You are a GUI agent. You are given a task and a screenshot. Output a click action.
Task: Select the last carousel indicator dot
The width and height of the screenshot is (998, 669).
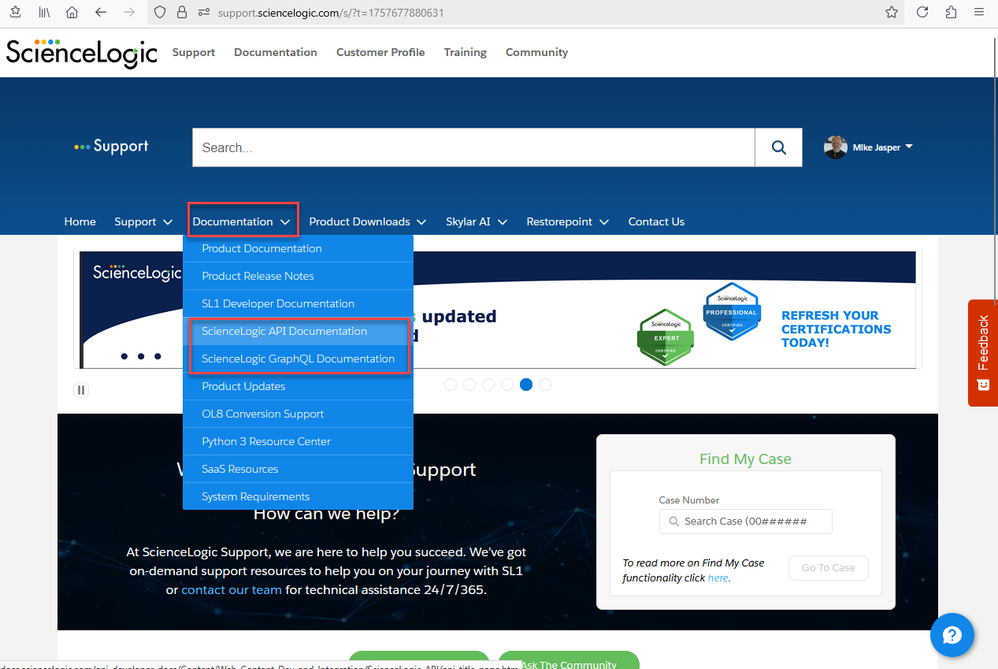coord(545,384)
